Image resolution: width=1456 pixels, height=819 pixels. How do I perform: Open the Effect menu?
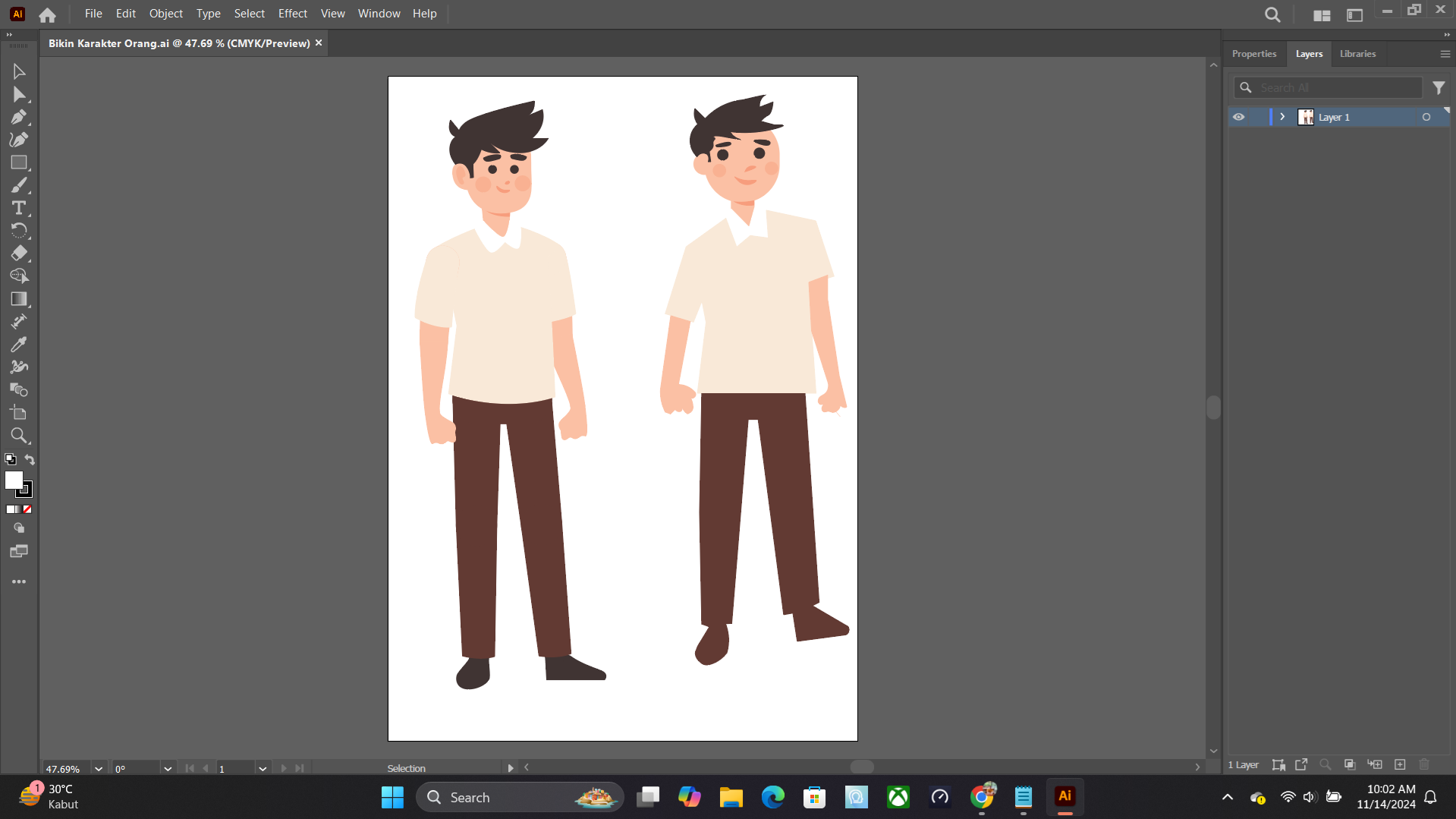[x=293, y=14]
